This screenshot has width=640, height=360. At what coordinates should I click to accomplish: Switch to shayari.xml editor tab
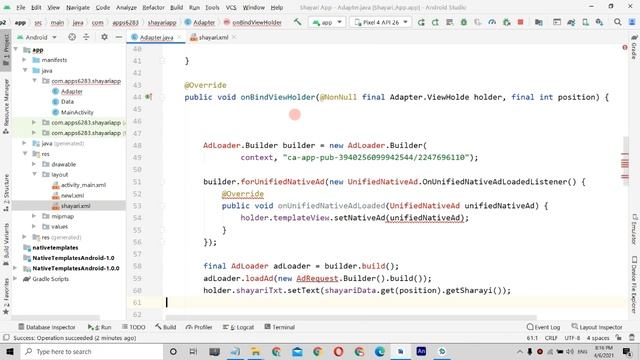213,38
